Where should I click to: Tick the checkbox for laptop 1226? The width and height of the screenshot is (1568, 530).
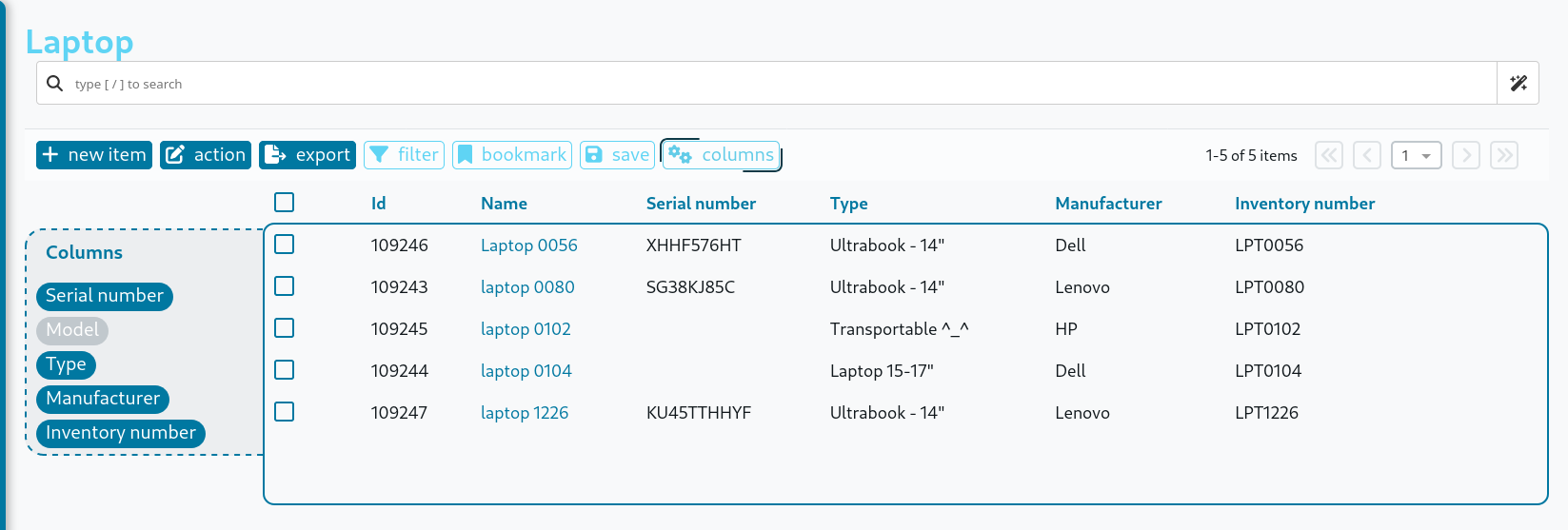coord(284,412)
